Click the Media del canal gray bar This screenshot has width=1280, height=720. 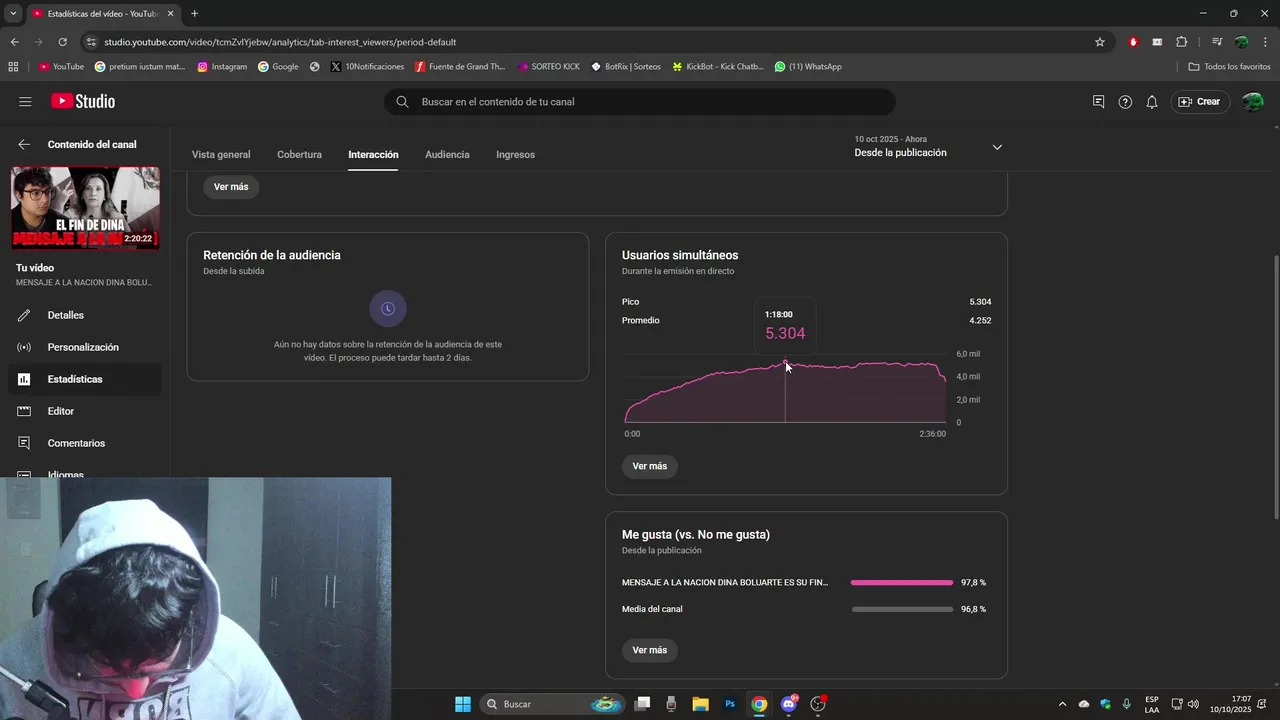coord(902,609)
